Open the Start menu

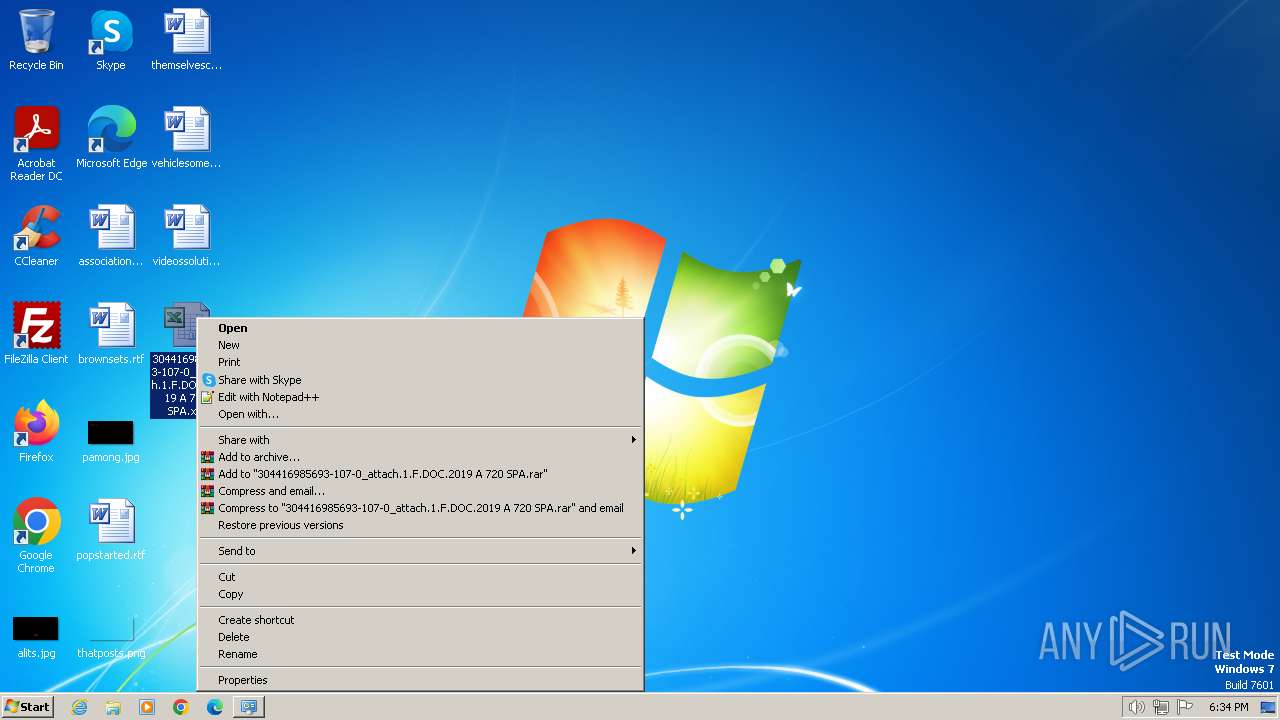tap(27, 707)
